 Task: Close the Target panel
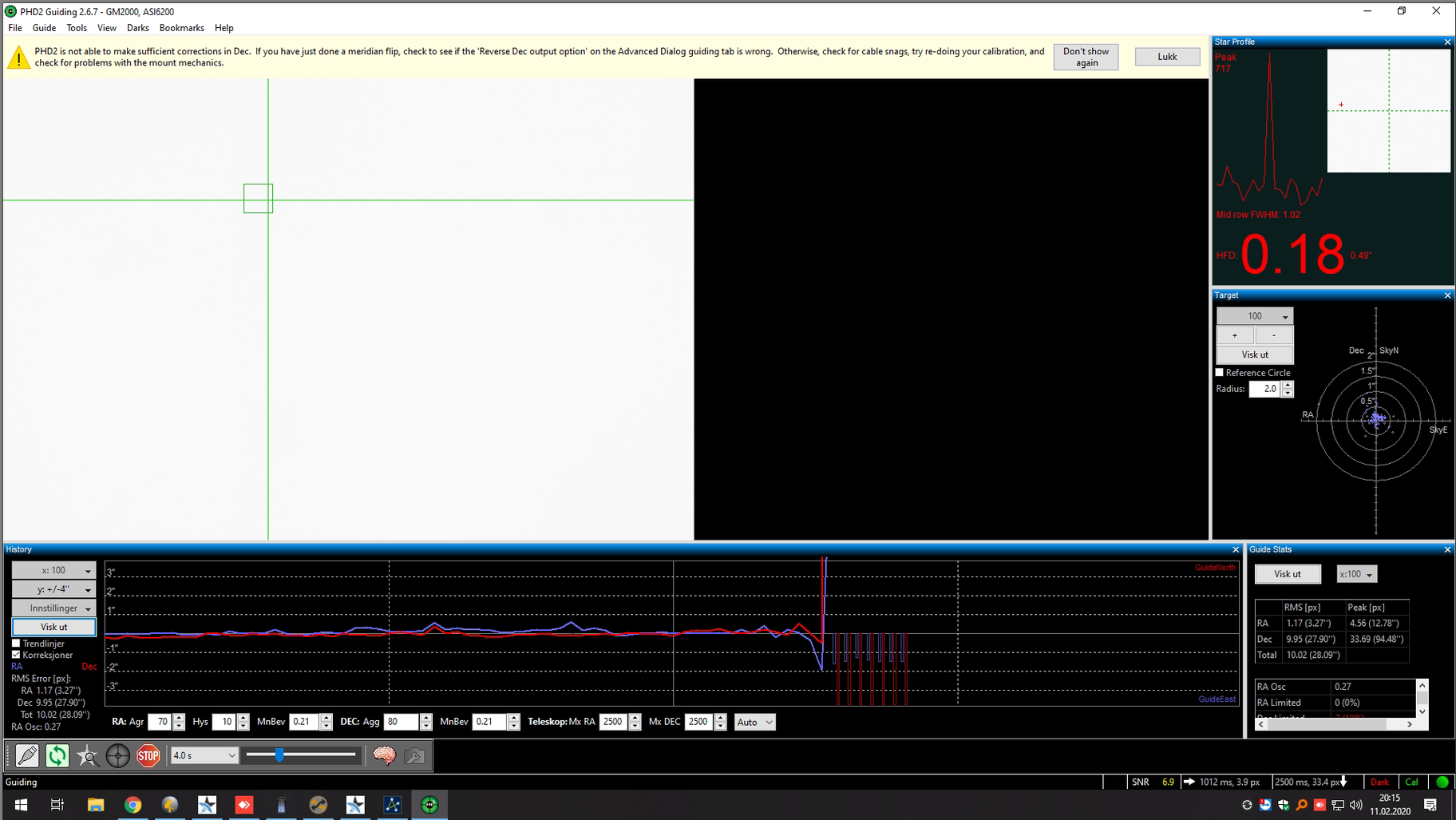click(1447, 295)
